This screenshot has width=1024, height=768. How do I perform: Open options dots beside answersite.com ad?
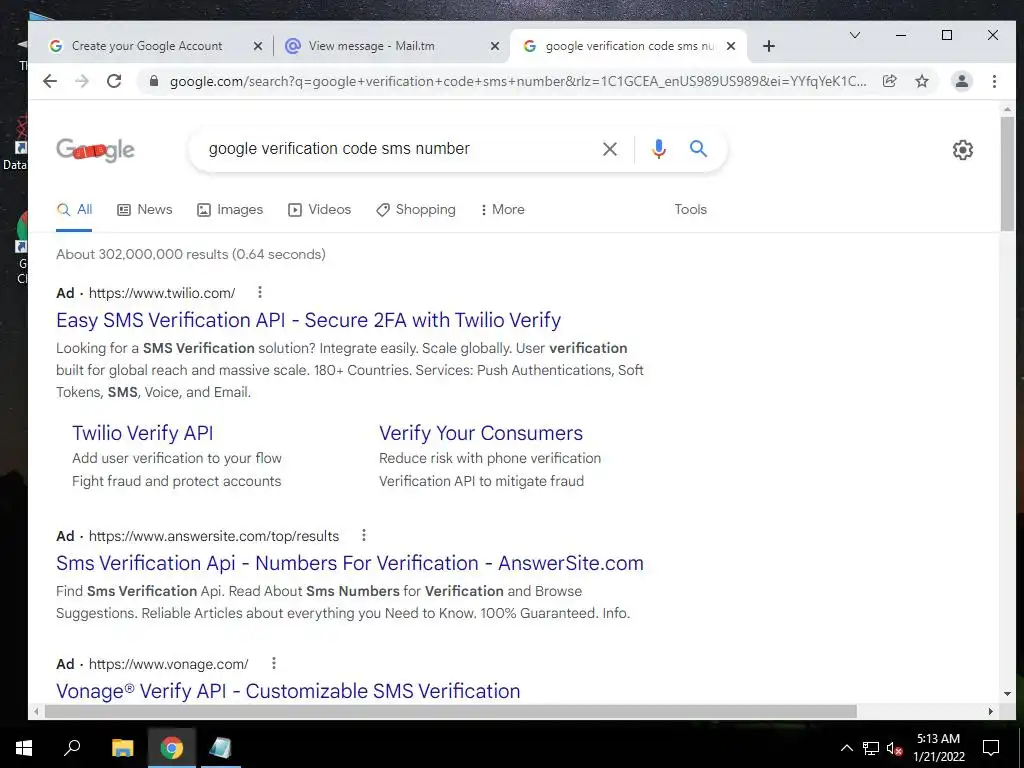point(364,535)
